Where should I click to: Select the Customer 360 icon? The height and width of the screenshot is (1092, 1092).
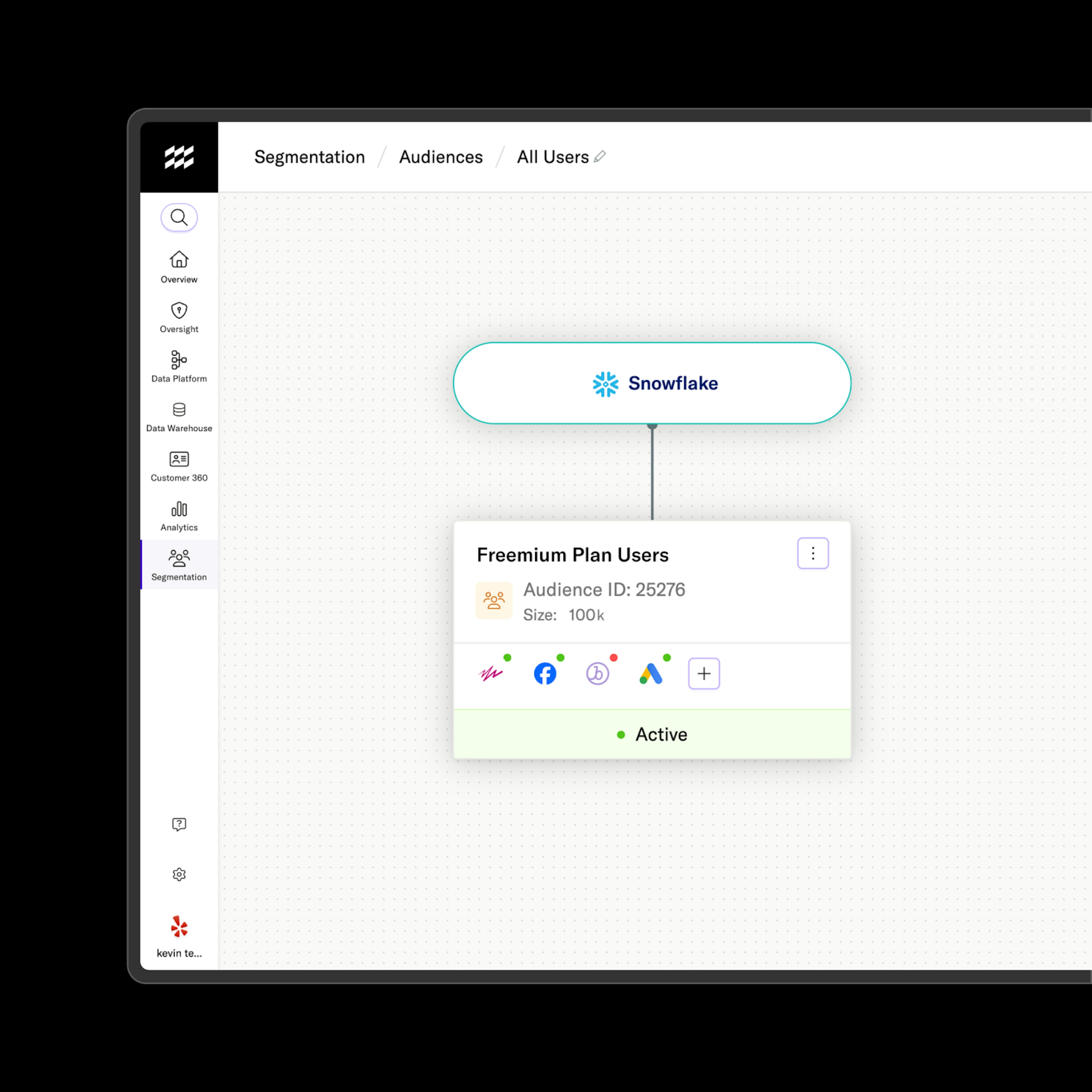pyautogui.click(x=179, y=459)
